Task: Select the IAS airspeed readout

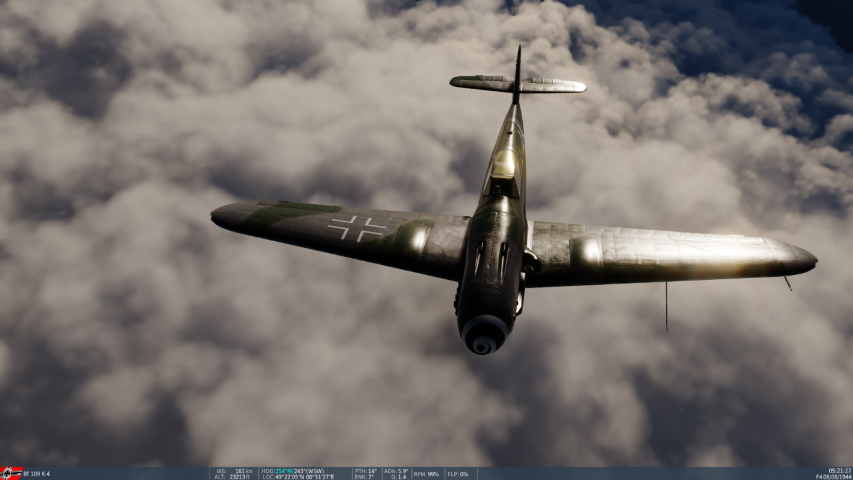Action: coord(233,470)
